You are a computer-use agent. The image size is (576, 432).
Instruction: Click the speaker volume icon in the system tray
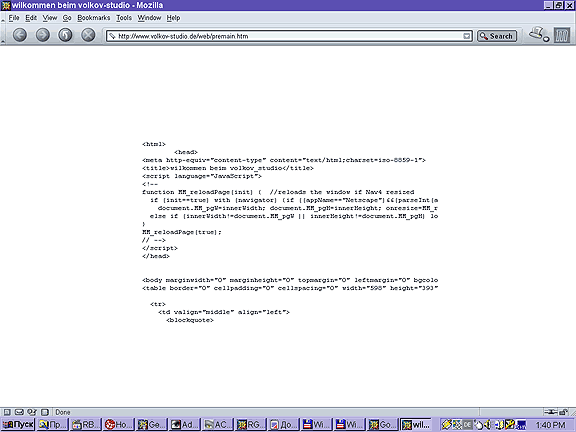487,425
